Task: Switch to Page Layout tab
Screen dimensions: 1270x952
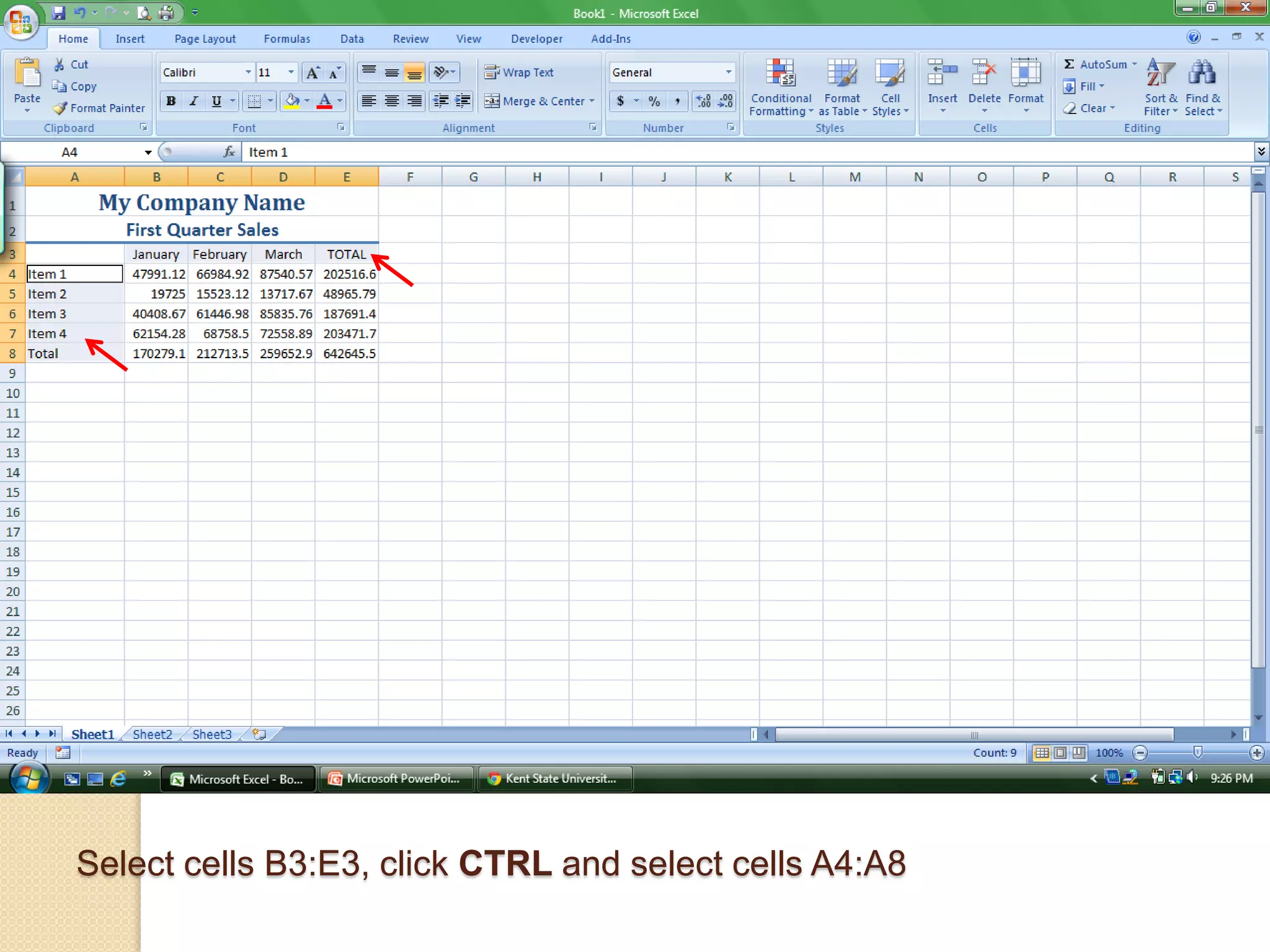Action: click(x=205, y=38)
